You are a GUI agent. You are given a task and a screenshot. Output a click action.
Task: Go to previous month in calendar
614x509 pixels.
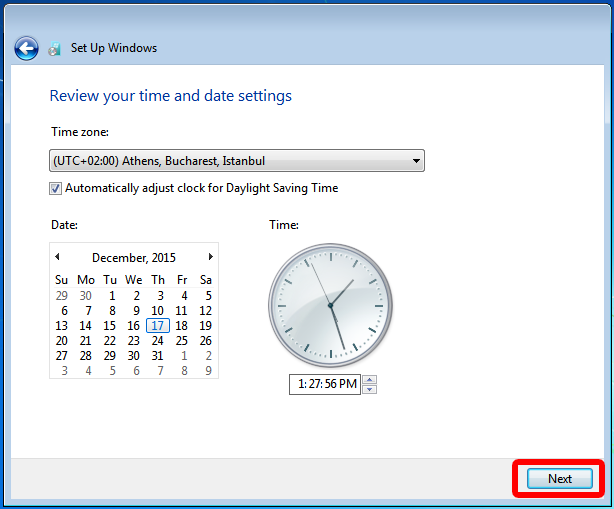(57, 257)
